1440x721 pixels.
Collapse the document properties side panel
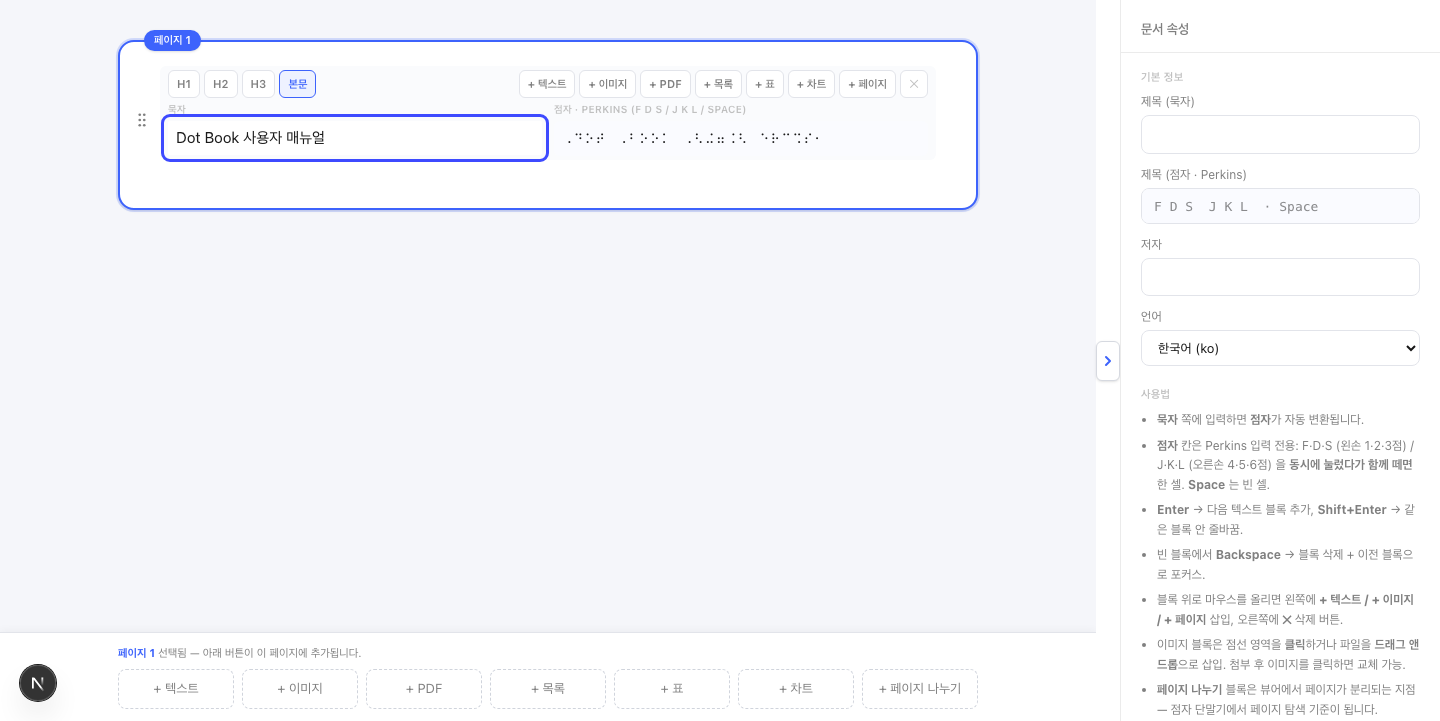(1108, 361)
